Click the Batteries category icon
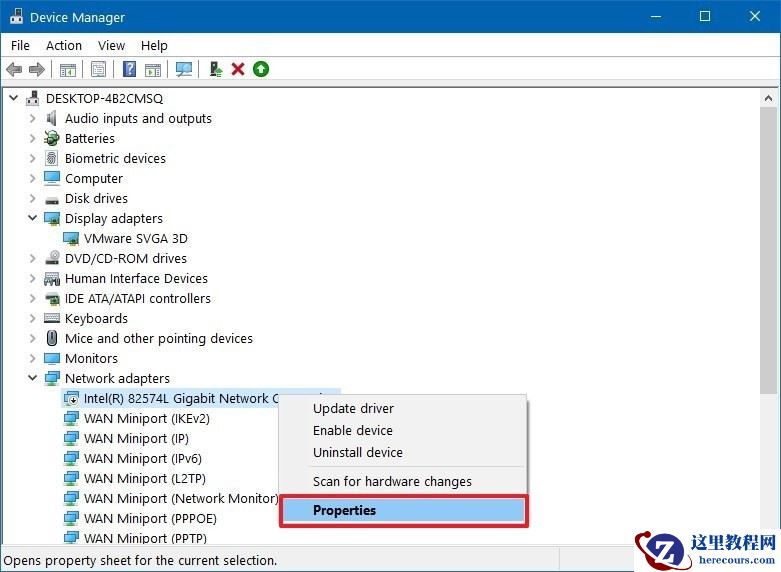This screenshot has width=781, height=572. [x=51, y=138]
